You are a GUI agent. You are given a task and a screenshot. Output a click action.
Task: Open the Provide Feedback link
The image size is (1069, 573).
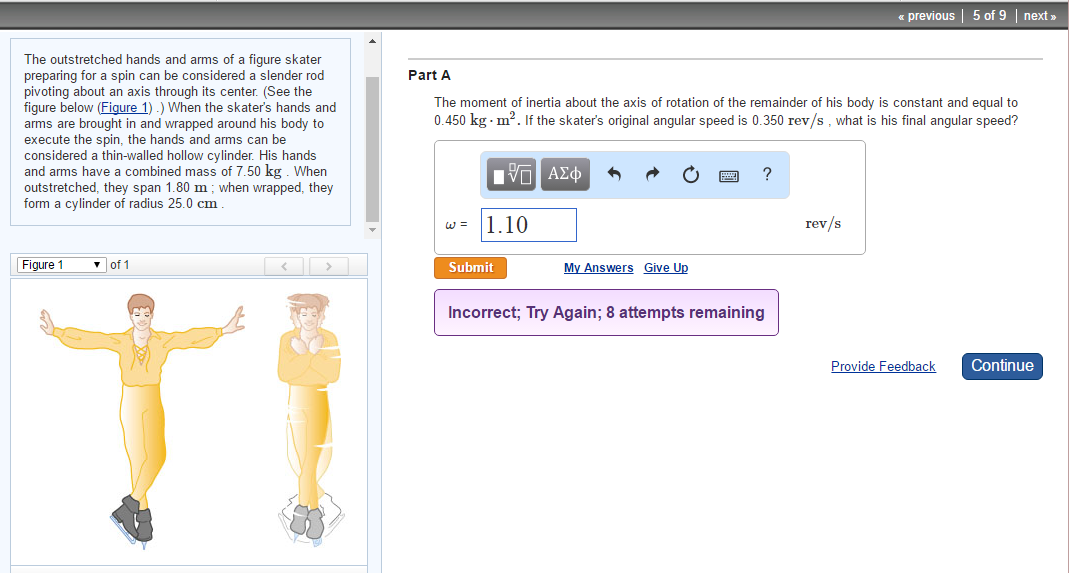point(883,367)
